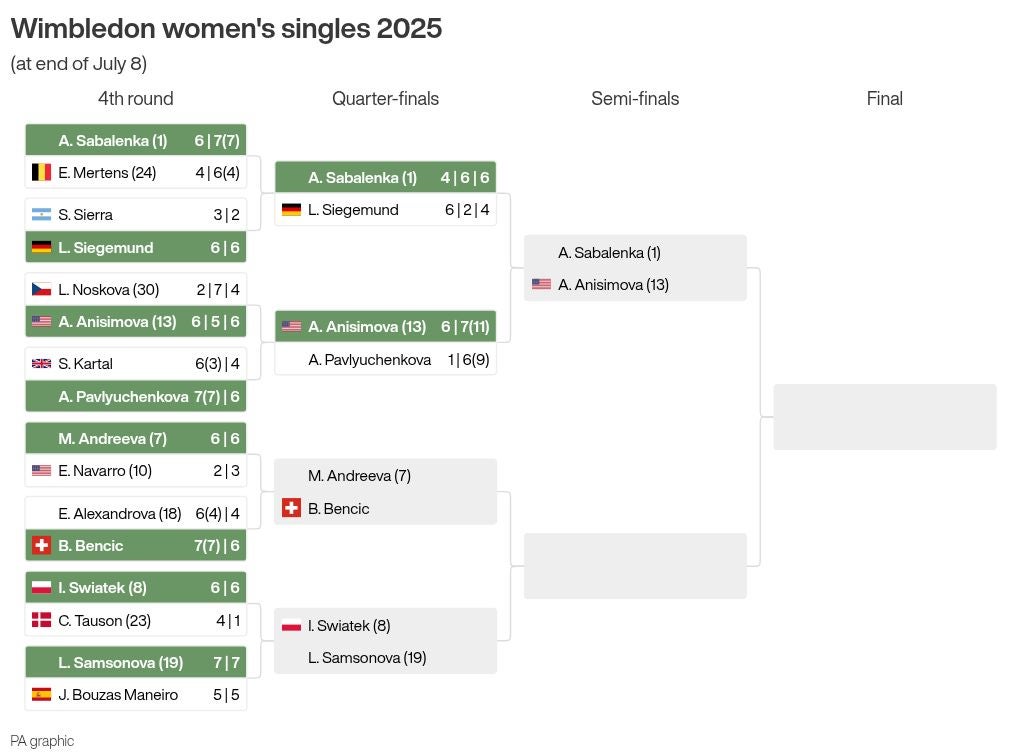Click the Spain flag beside J. Bouzas Maneiro
1020x756 pixels.
[x=41, y=695]
